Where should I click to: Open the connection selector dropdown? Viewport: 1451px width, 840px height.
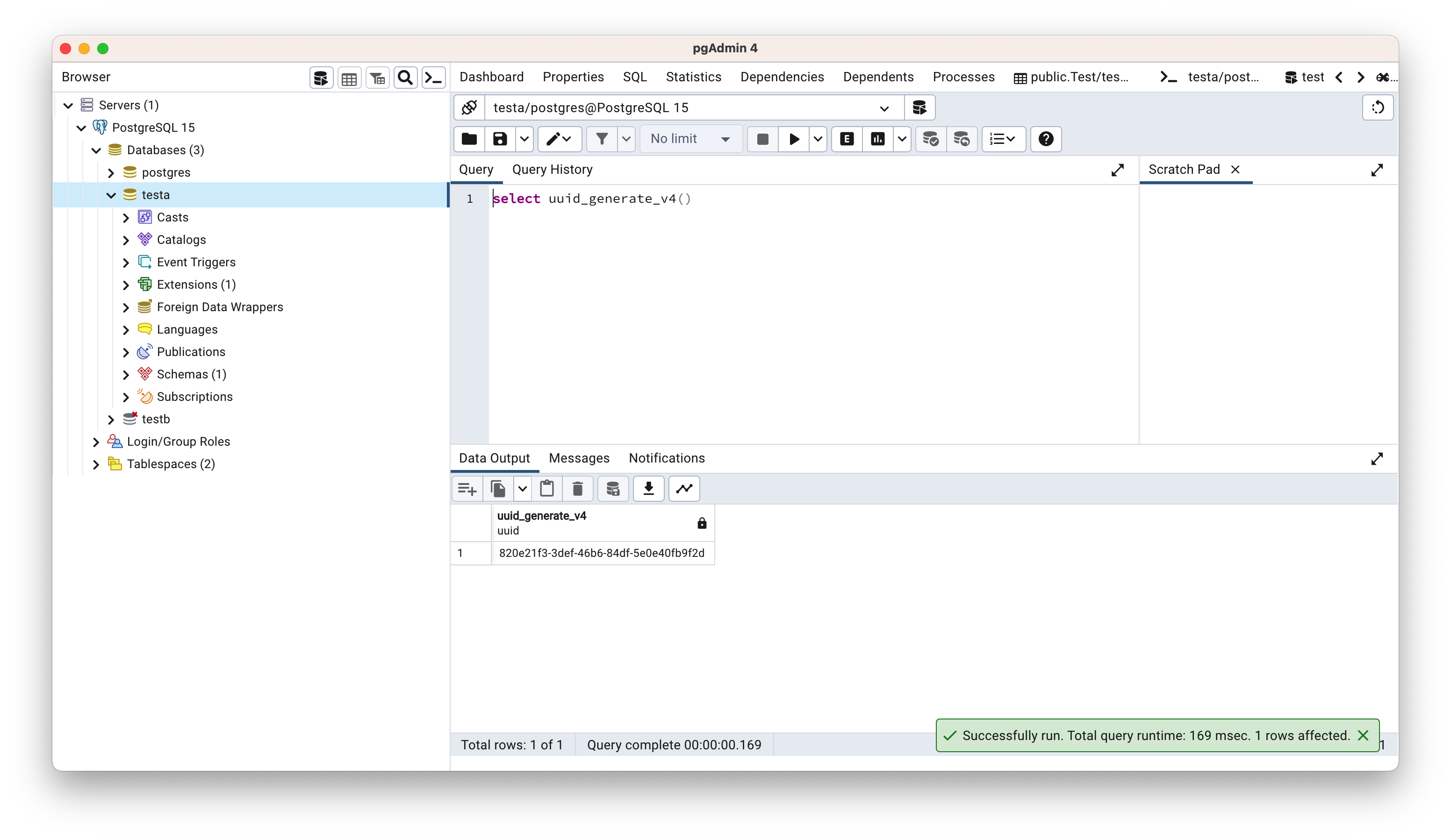tap(884, 108)
